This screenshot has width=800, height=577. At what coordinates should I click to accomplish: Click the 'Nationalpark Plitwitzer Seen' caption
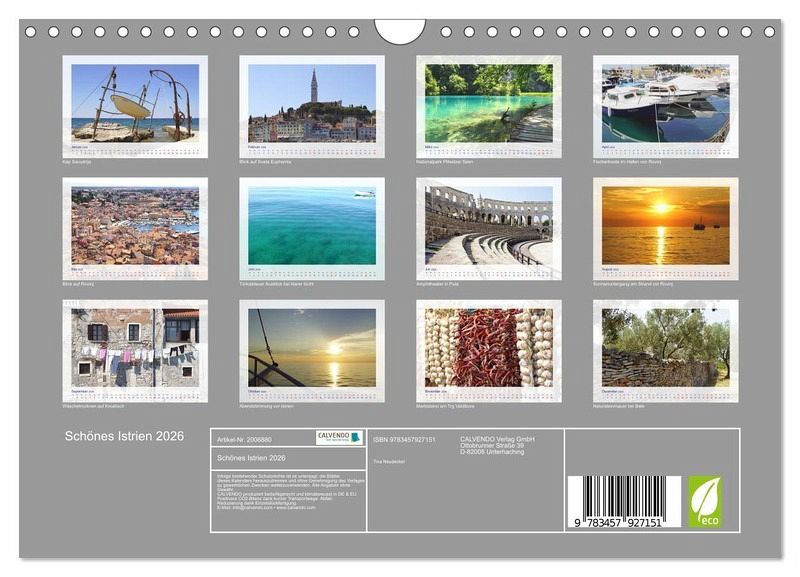tap(444, 162)
